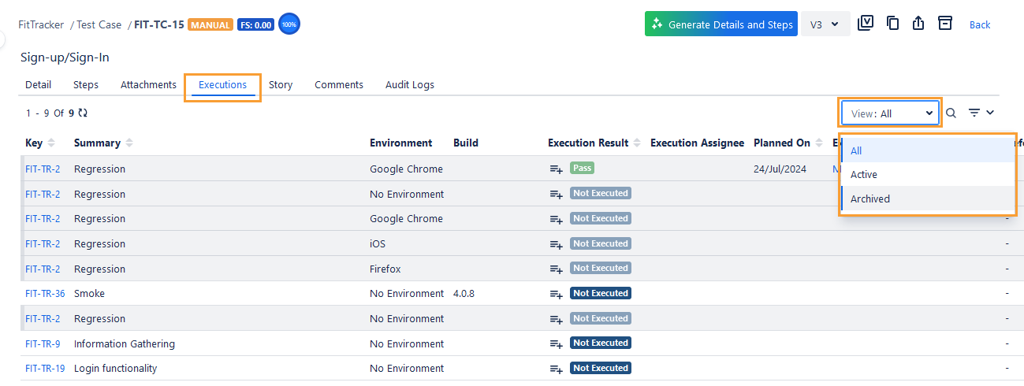Click the share/export icon in the header
Image resolution: width=1024 pixels, height=386 pixels.
click(918, 24)
